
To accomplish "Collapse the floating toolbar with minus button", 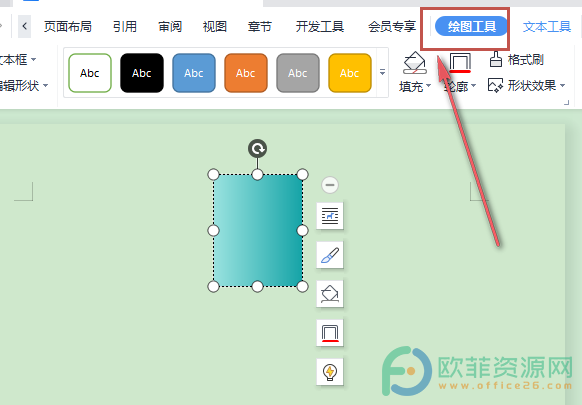I will point(330,184).
